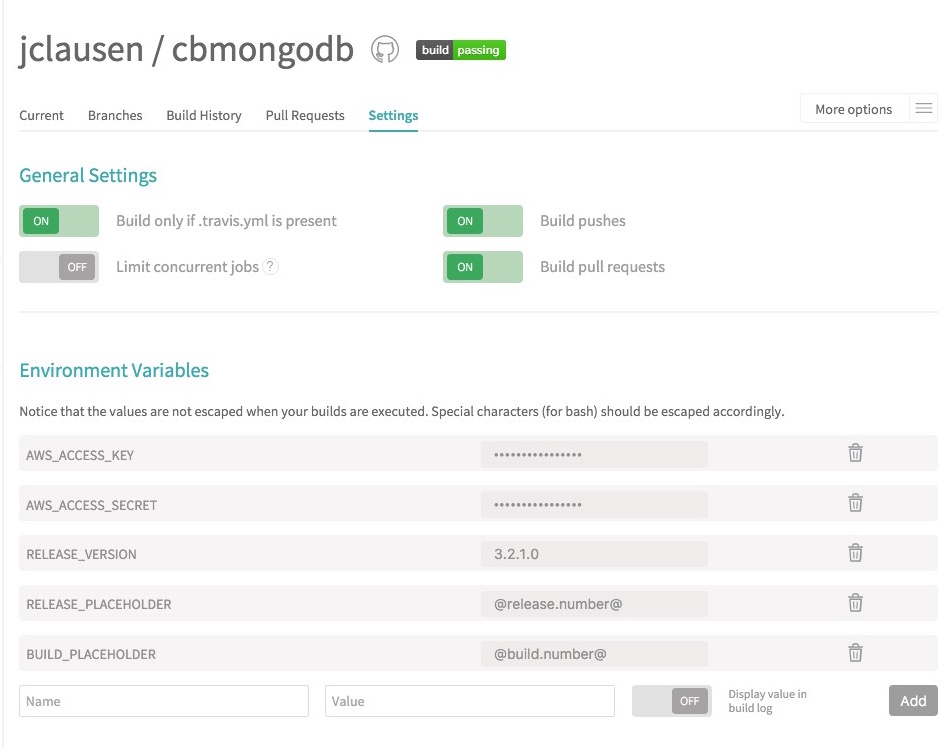Delete the RELEASE_PLACEHOLDER variable

tap(855, 603)
